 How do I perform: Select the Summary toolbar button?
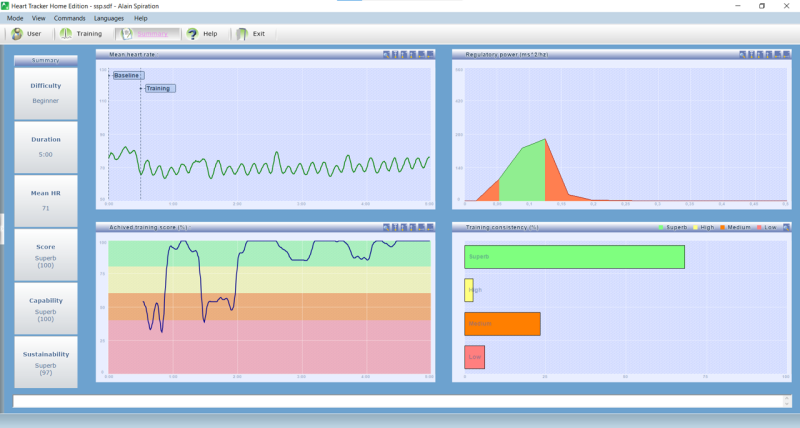(x=147, y=34)
